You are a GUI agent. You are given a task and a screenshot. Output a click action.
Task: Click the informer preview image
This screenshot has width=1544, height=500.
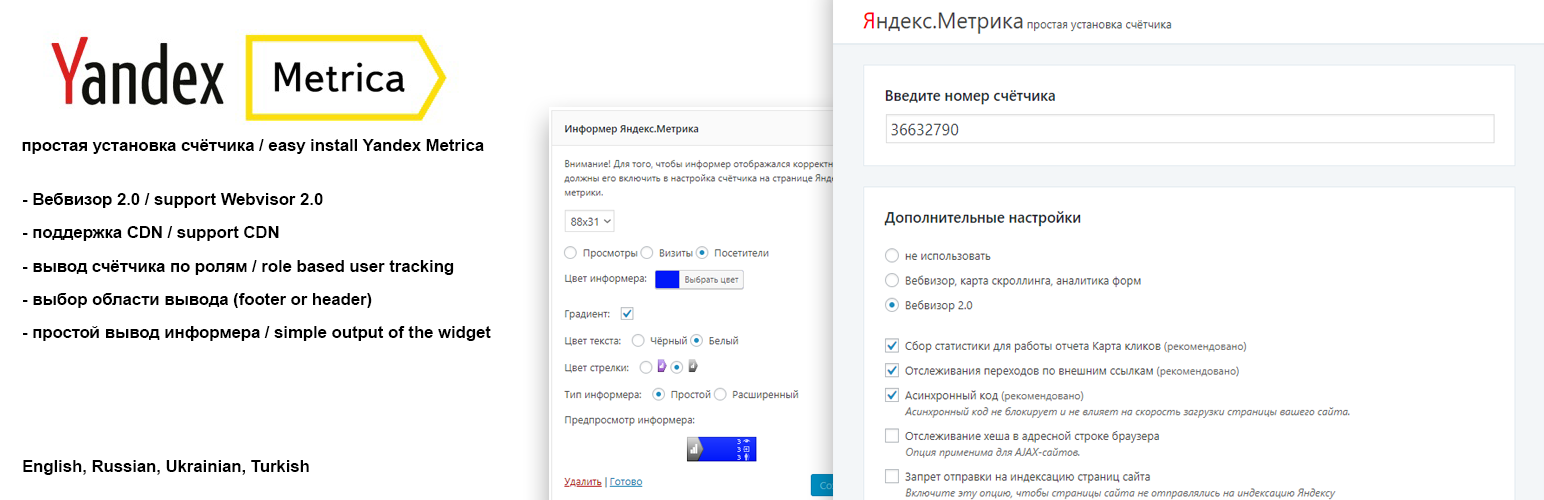coord(721,449)
